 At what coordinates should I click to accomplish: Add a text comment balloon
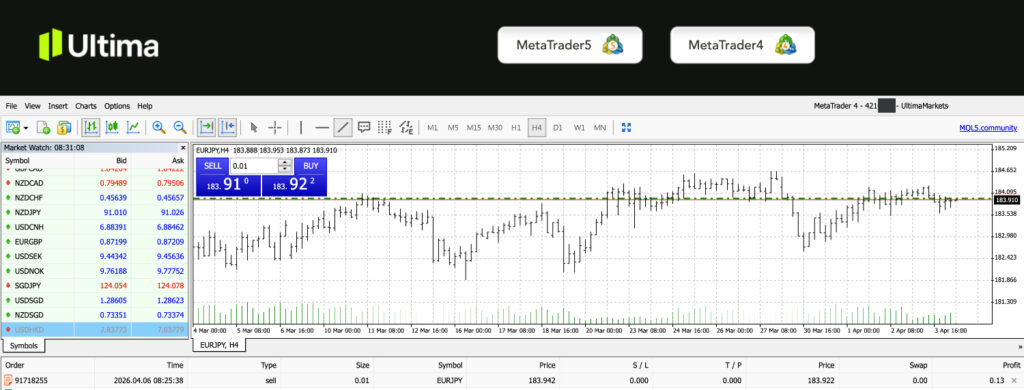364,127
